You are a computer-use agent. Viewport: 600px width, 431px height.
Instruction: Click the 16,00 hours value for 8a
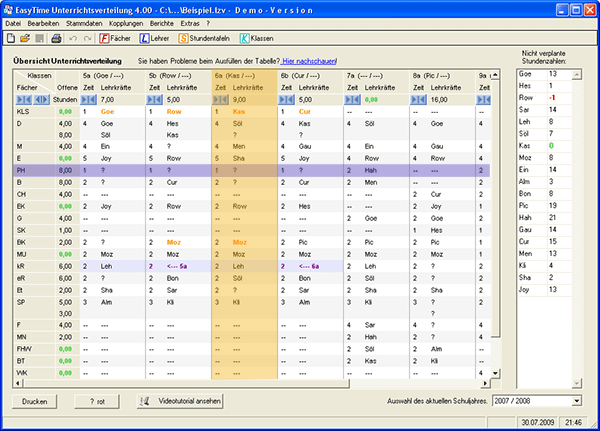pos(439,100)
